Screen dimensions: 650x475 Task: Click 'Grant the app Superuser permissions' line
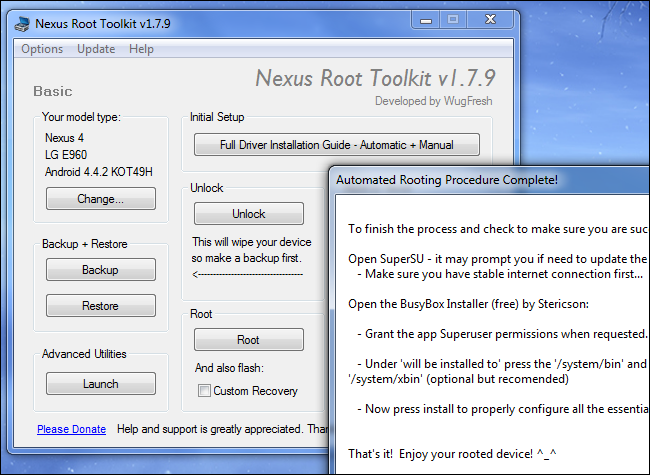[502, 334]
